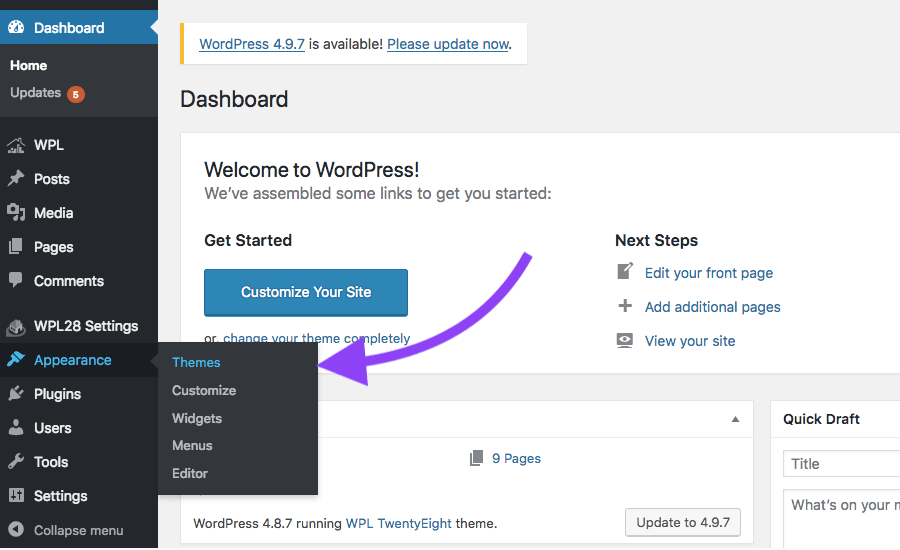
Task: Click the Users person icon
Action: coord(16,427)
